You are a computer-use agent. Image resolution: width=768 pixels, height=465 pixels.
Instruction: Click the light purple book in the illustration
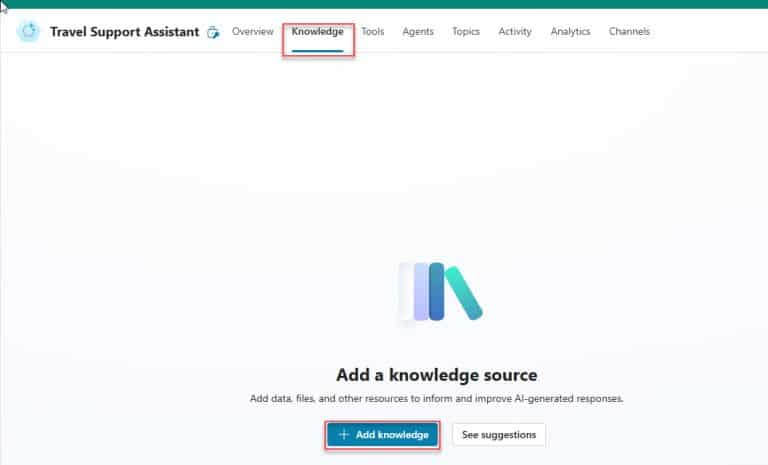[421, 291]
